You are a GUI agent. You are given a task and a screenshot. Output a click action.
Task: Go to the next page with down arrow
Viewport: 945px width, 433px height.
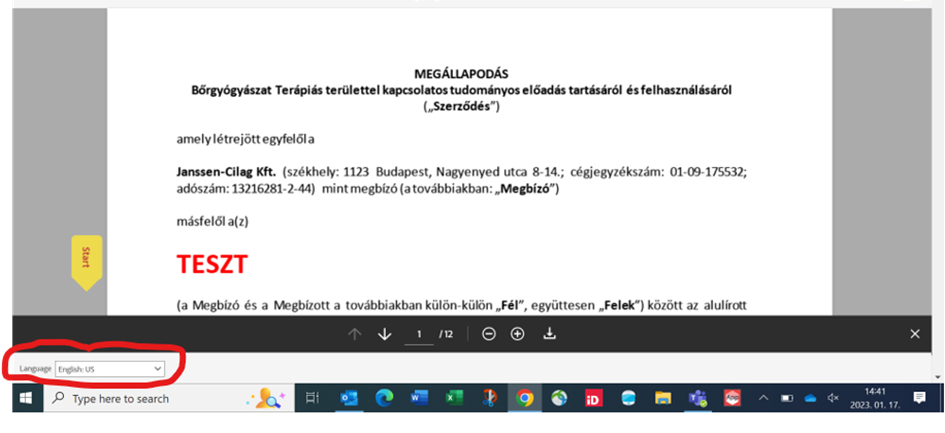click(x=385, y=334)
